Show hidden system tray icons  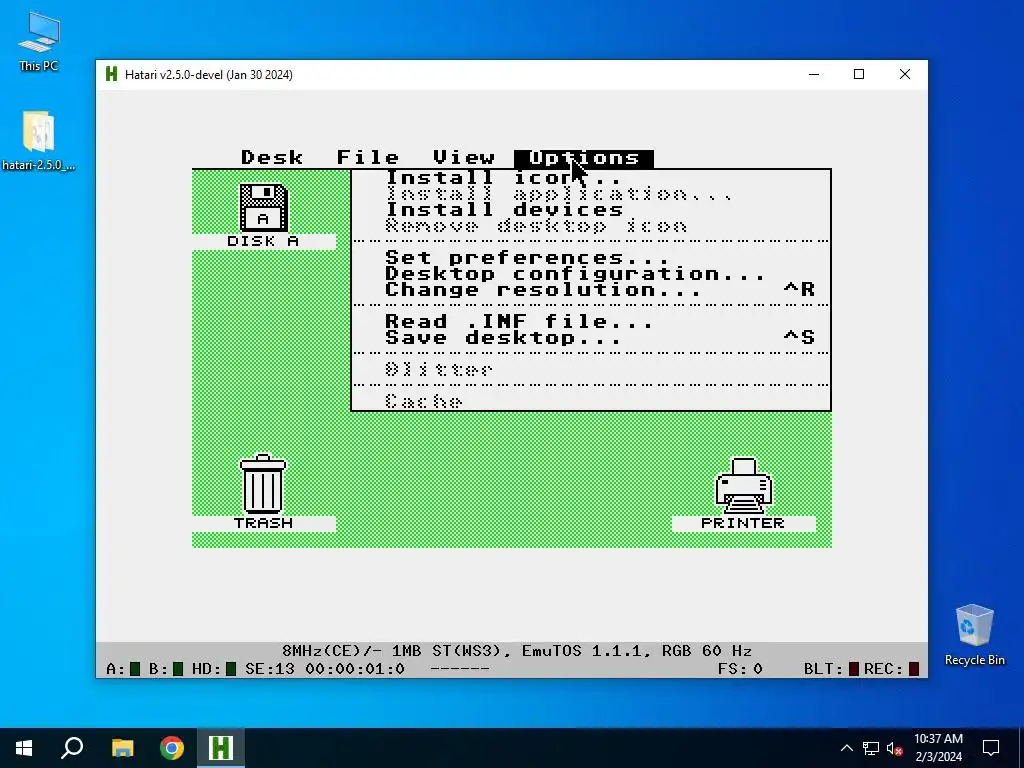(x=846, y=748)
